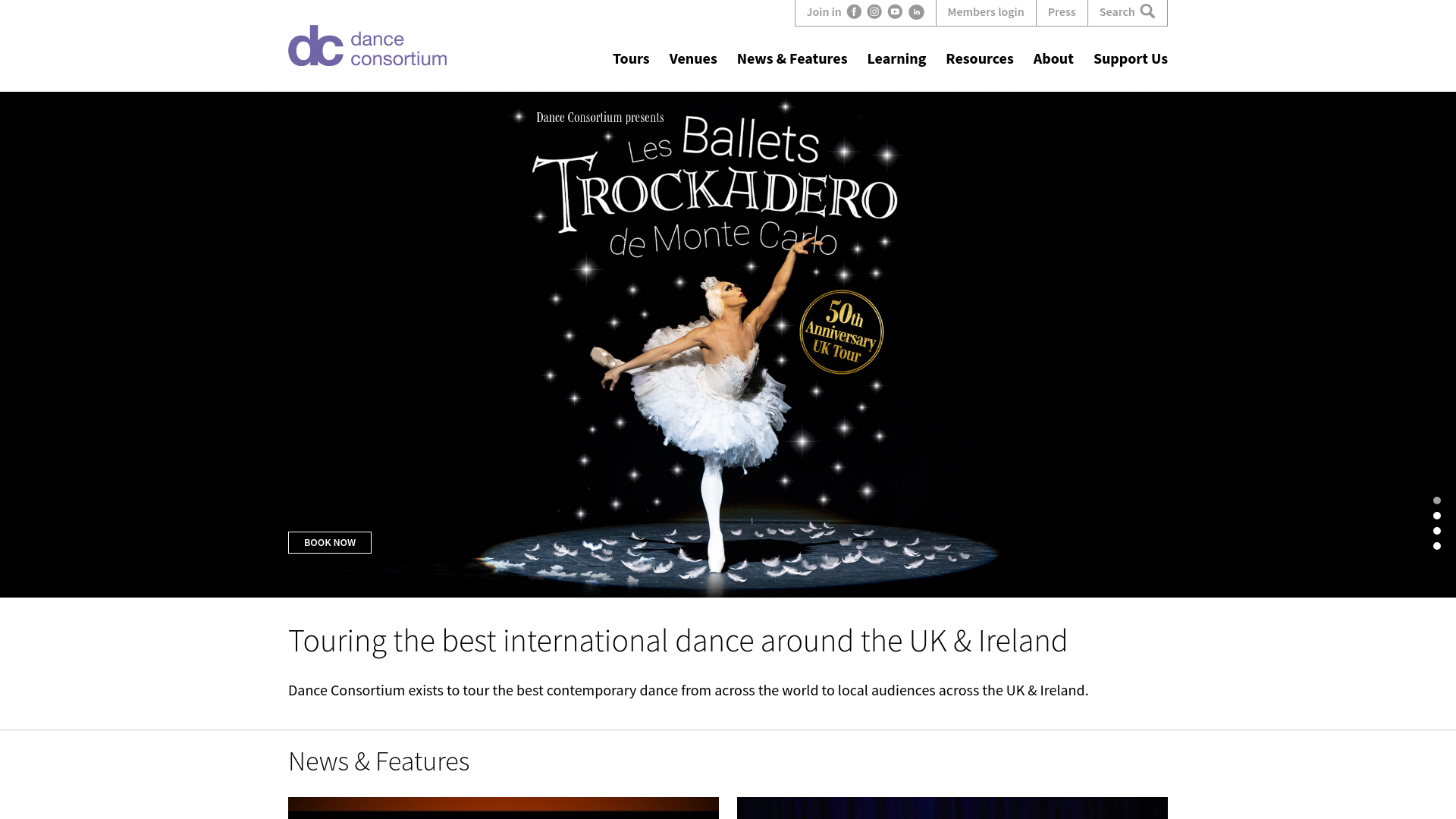This screenshot has height=819, width=1456.
Task: Open the Learning menu
Action: tap(896, 58)
